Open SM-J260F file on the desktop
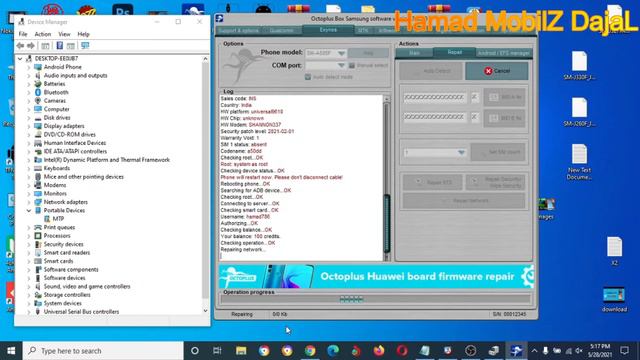640x360 pixels. click(579, 112)
